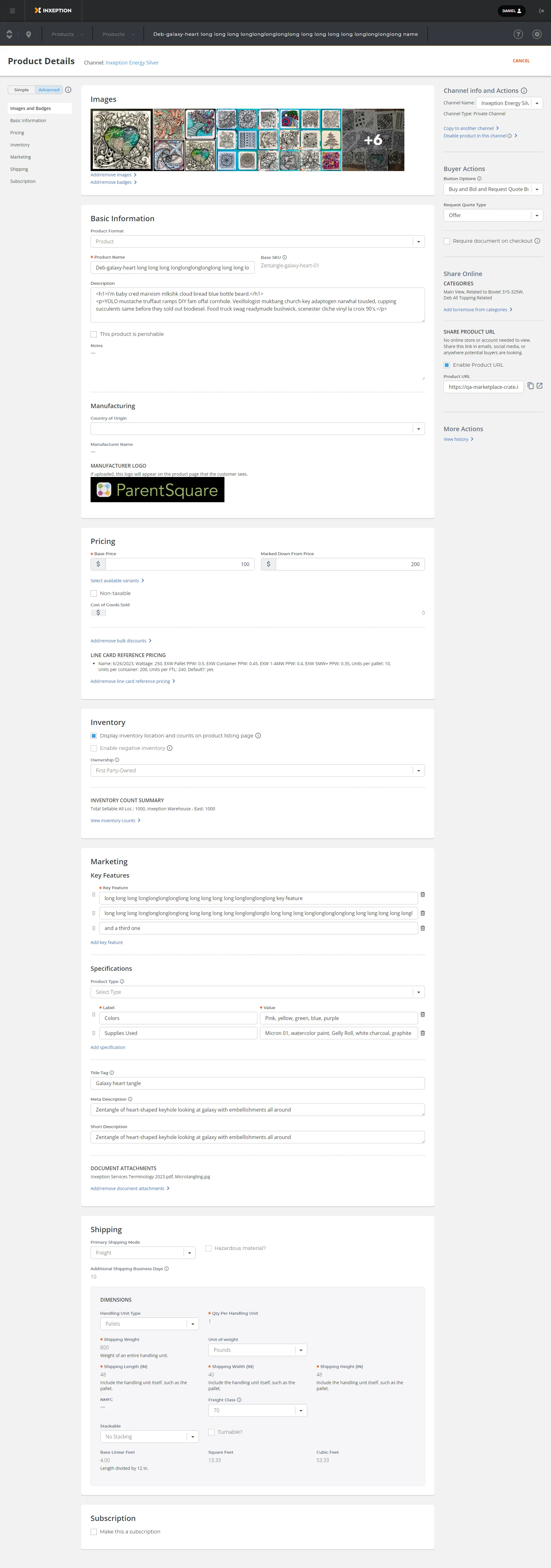Uncheck Display inventory location and counts
The height and width of the screenshot is (1568, 551).
(x=94, y=736)
